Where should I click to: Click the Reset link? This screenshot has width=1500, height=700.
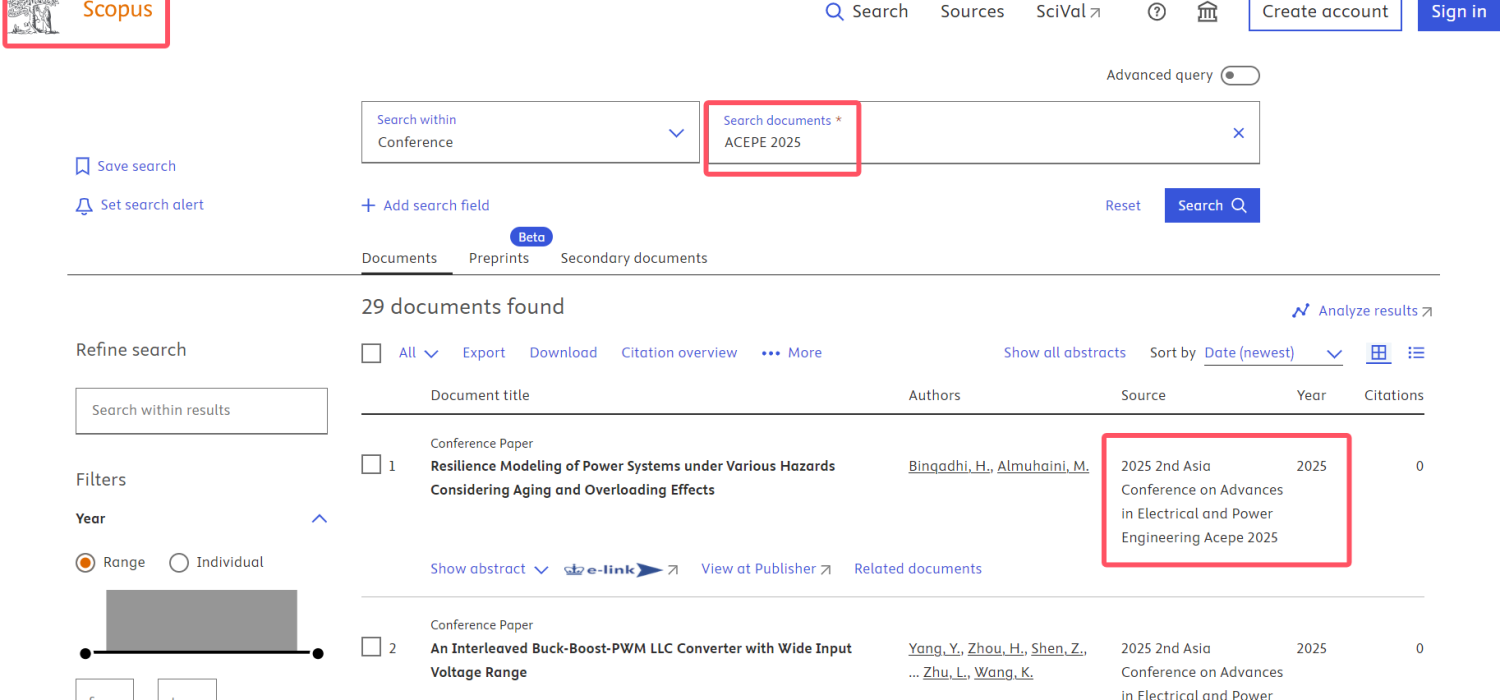pyautogui.click(x=1122, y=206)
